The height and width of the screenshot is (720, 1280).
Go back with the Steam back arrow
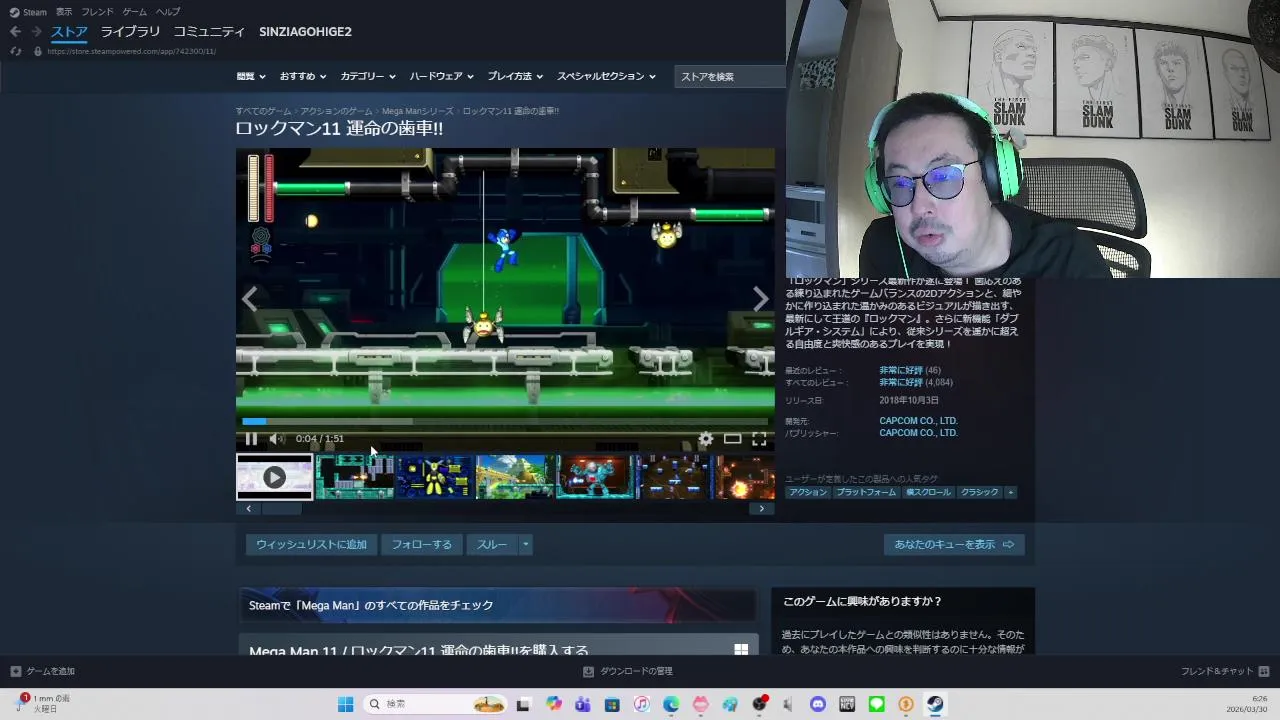point(15,32)
